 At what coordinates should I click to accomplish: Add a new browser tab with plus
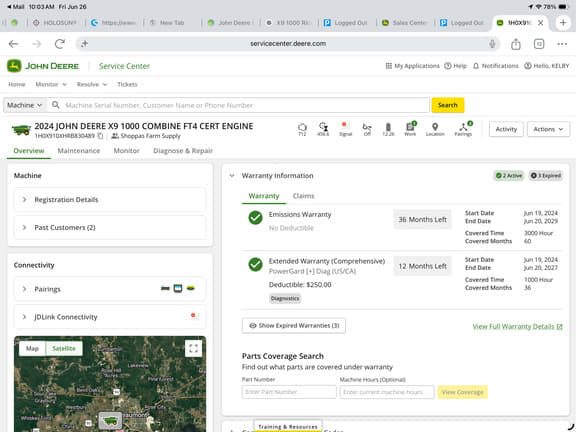click(563, 22)
